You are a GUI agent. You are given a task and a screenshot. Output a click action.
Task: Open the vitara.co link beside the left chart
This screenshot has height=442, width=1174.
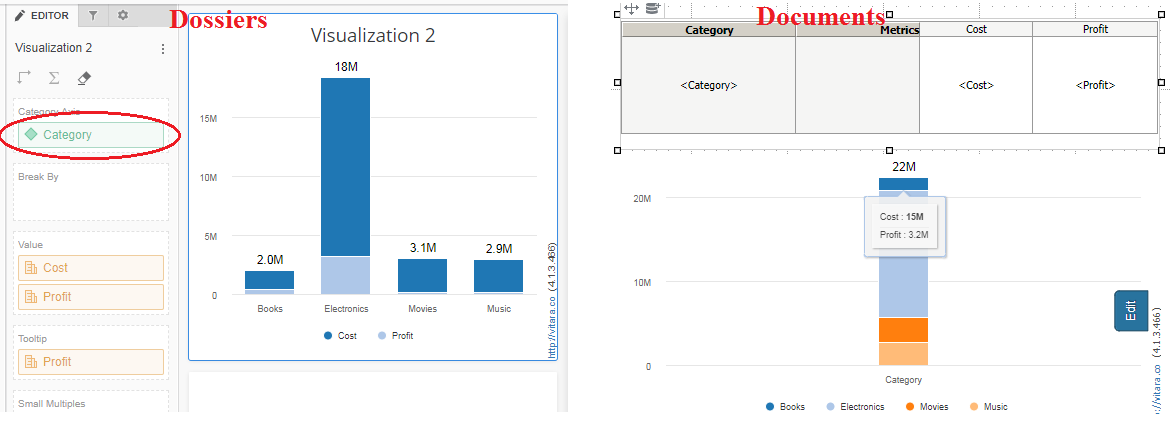point(552,299)
